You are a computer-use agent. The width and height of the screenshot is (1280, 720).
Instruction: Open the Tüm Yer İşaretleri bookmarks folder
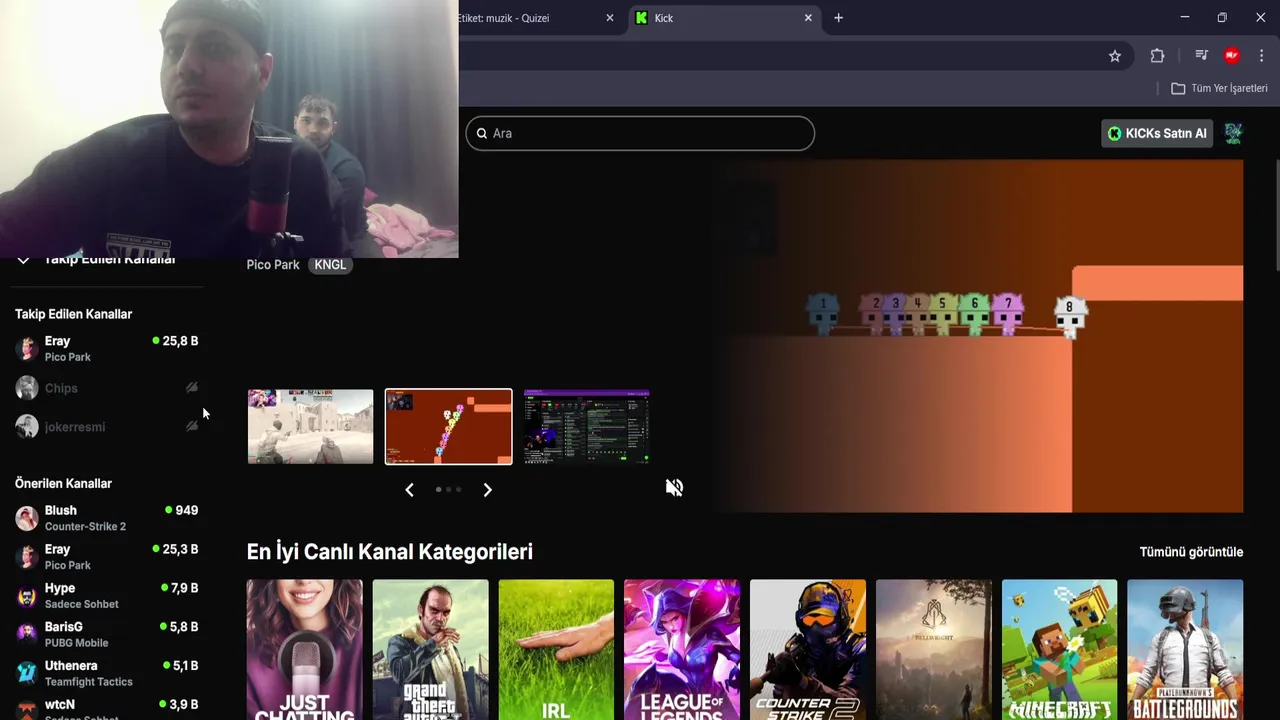(1219, 88)
